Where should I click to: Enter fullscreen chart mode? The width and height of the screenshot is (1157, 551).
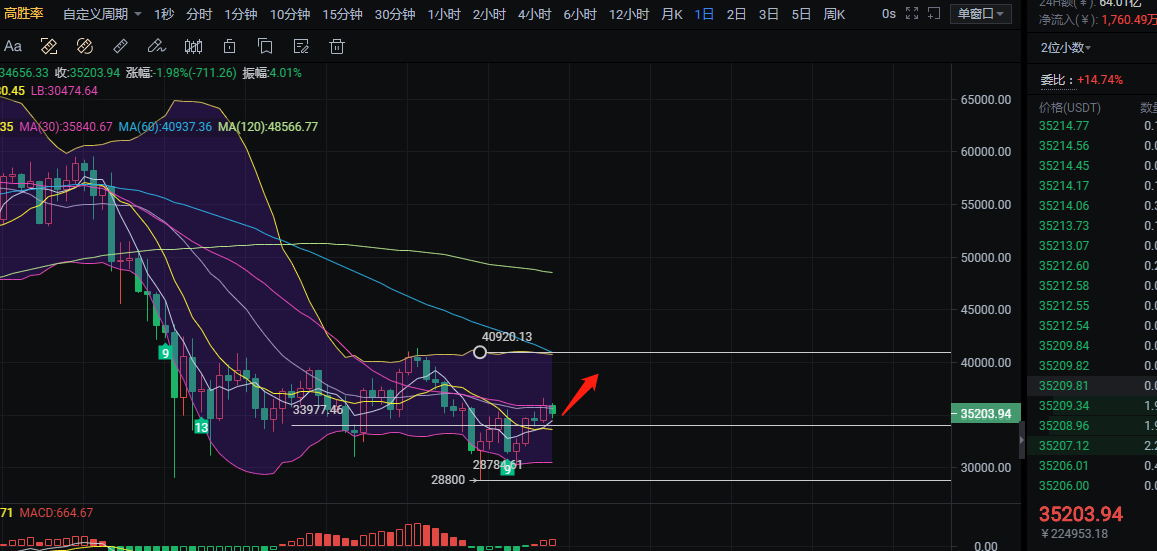coord(912,13)
